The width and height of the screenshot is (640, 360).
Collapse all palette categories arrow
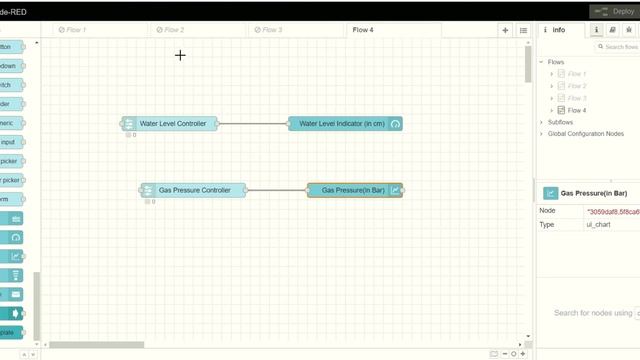pyautogui.click(x=24, y=355)
